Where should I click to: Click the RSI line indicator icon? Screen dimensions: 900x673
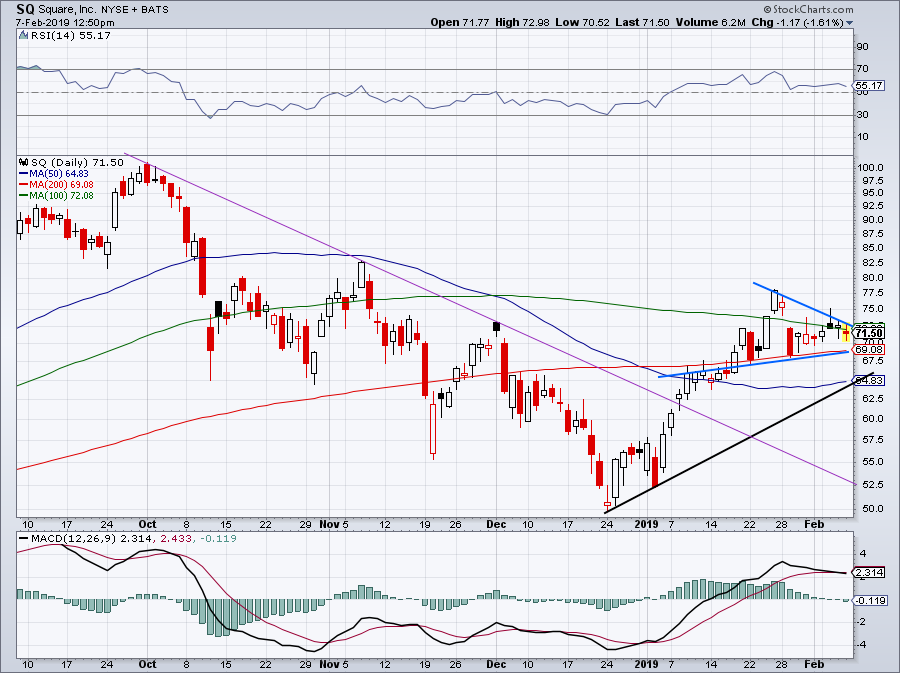(x=23, y=36)
